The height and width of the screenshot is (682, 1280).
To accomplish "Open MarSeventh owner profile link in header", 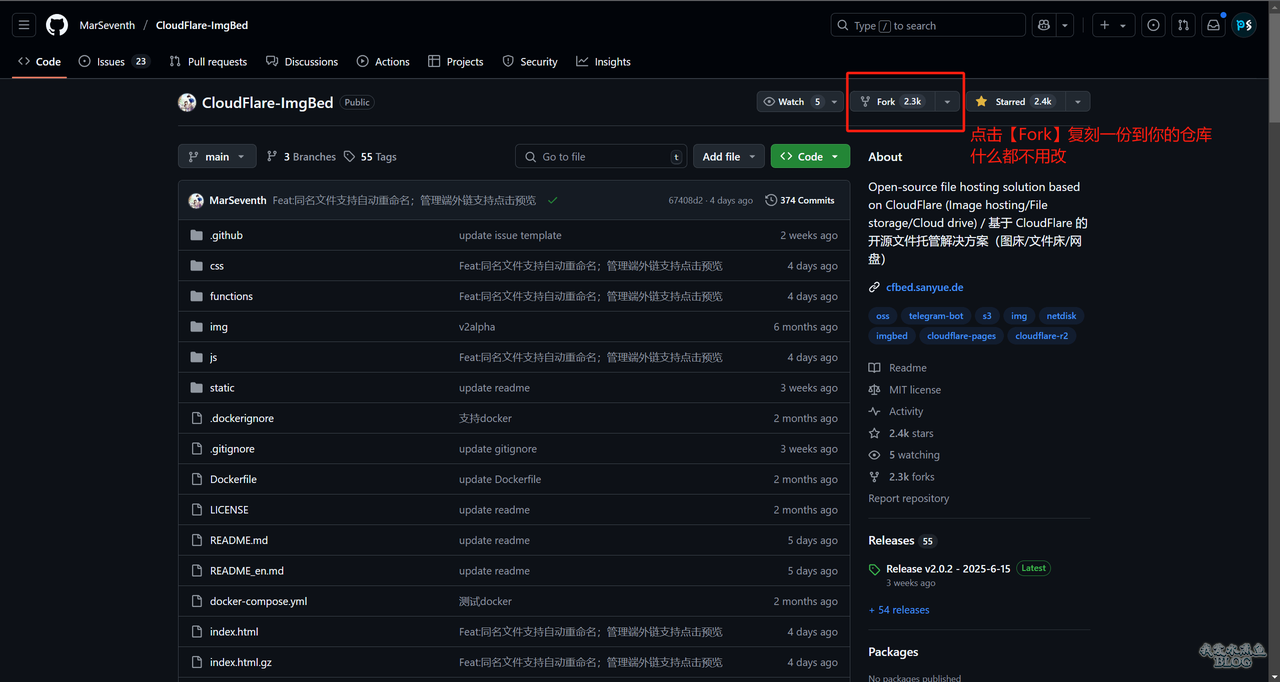I will pos(107,25).
